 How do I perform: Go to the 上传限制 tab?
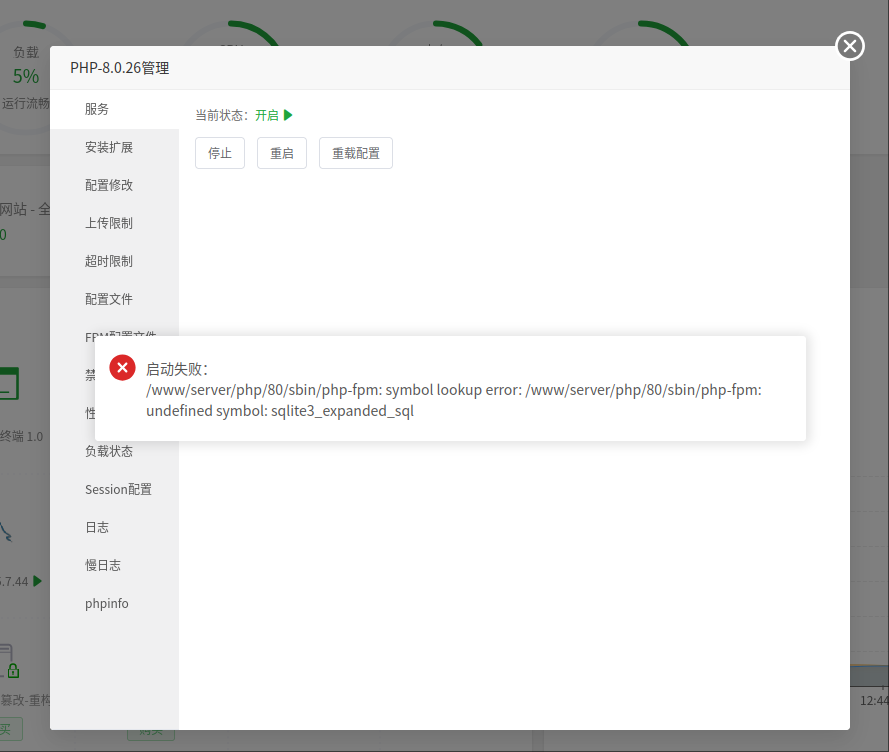(x=115, y=223)
